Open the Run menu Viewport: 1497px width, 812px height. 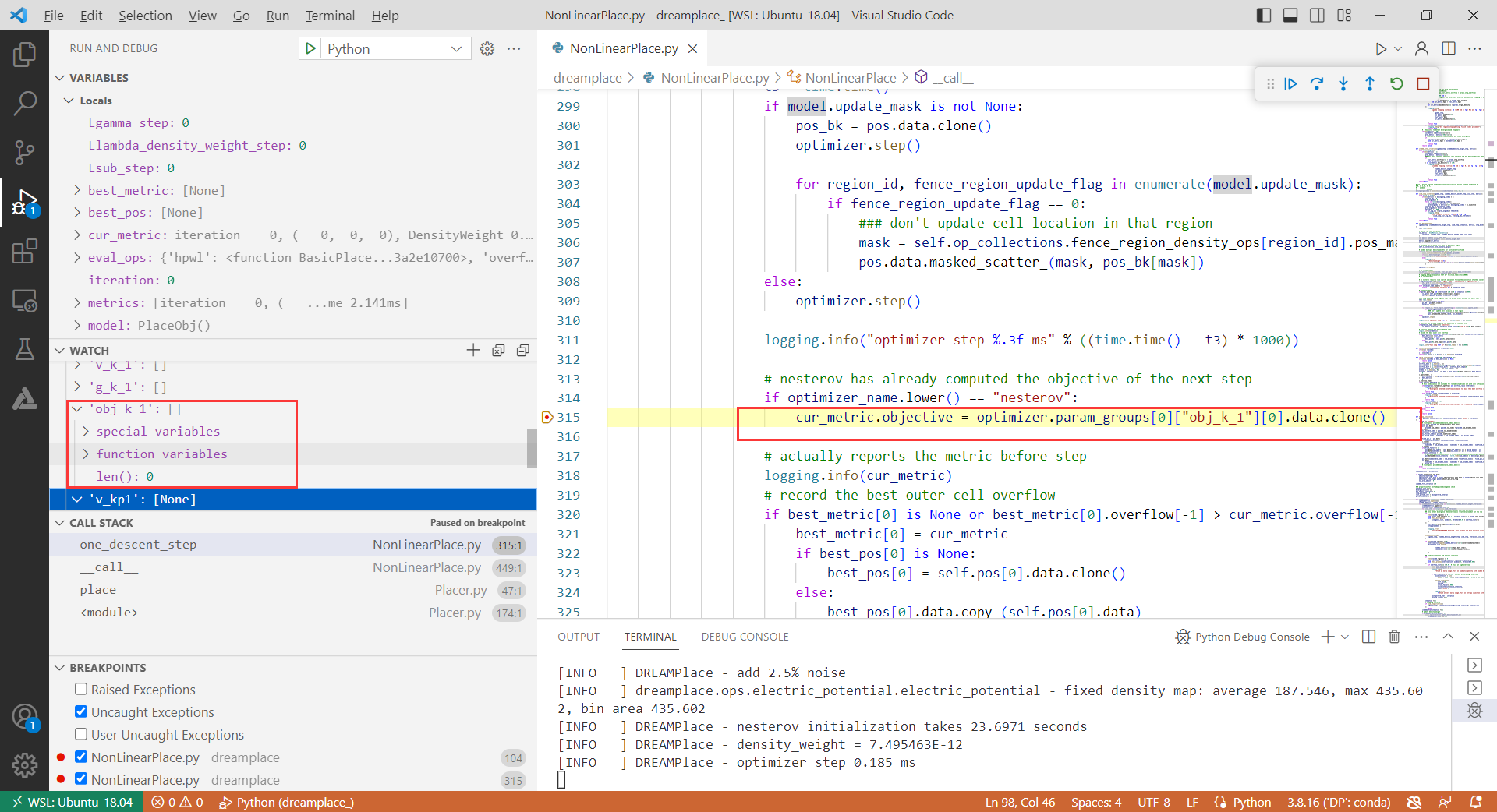278,15
